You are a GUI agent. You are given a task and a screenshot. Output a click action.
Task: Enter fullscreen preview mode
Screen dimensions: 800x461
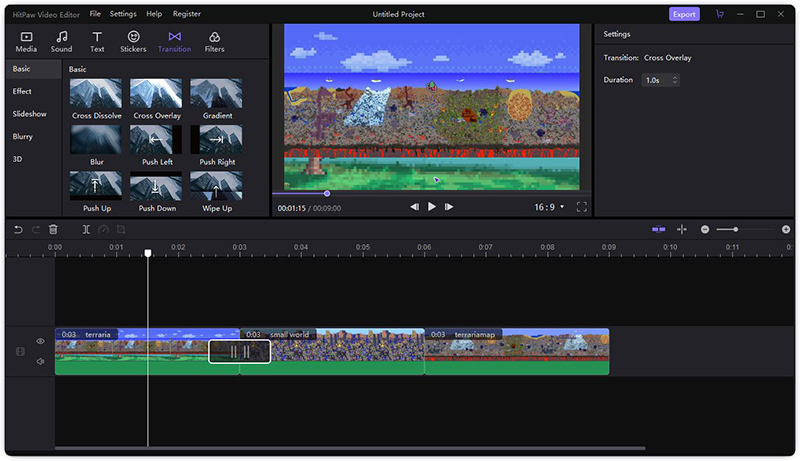582,207
